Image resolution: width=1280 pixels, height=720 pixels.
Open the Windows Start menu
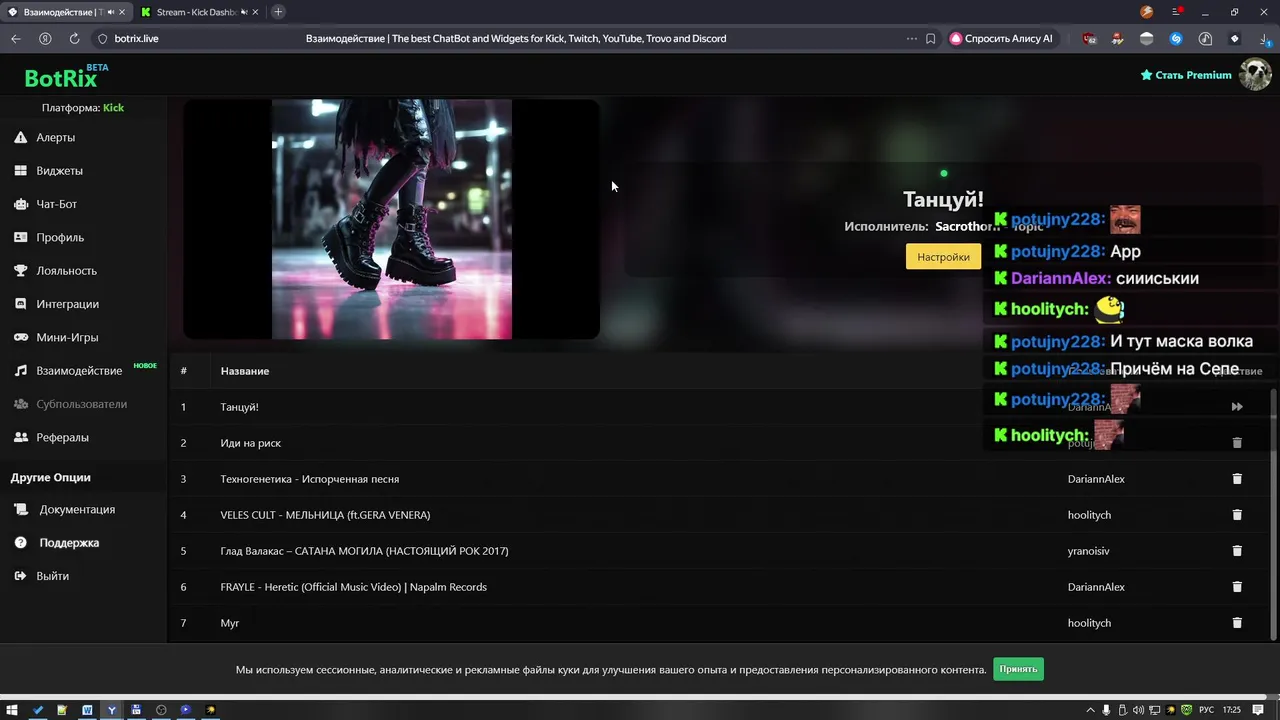(12, 710)
